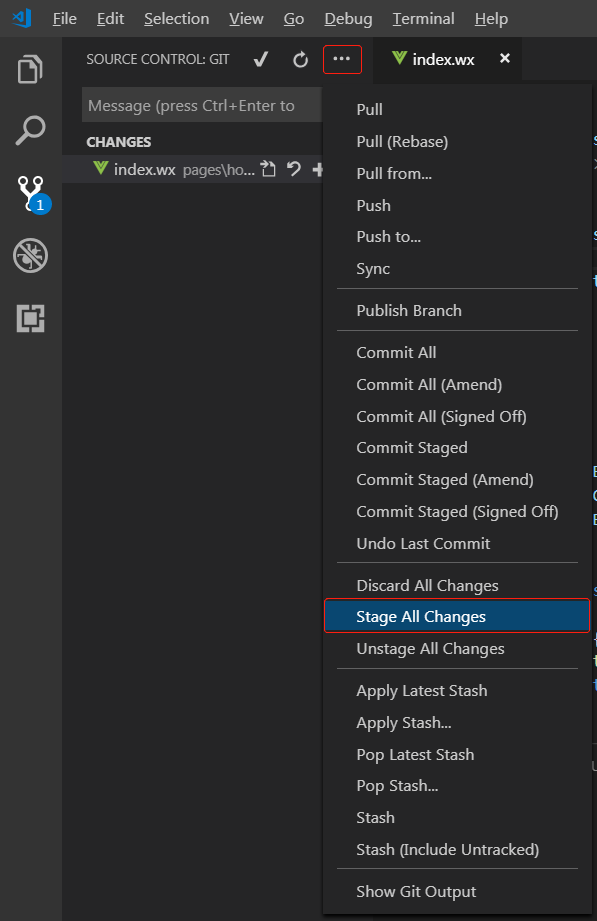Discard changes icon for index.wx
597x921 pixels.
pyautogui.click(x=293, y=169)
